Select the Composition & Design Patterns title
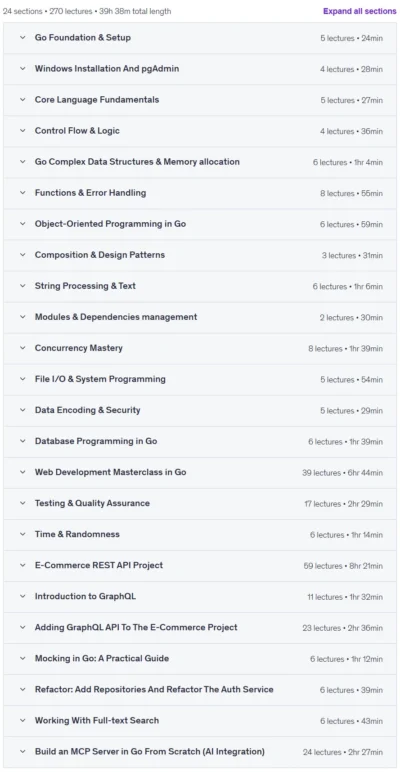The image size is (400, 772). click(100, 255)
